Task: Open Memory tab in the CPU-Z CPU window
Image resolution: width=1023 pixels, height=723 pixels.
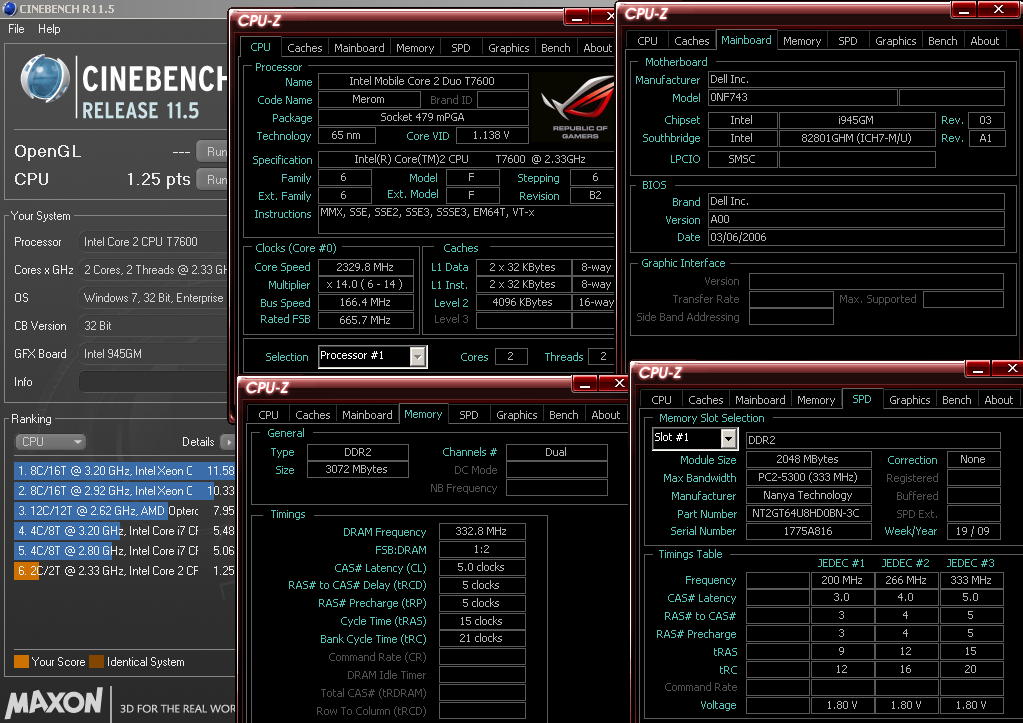Action: click(x=415, y=48)
